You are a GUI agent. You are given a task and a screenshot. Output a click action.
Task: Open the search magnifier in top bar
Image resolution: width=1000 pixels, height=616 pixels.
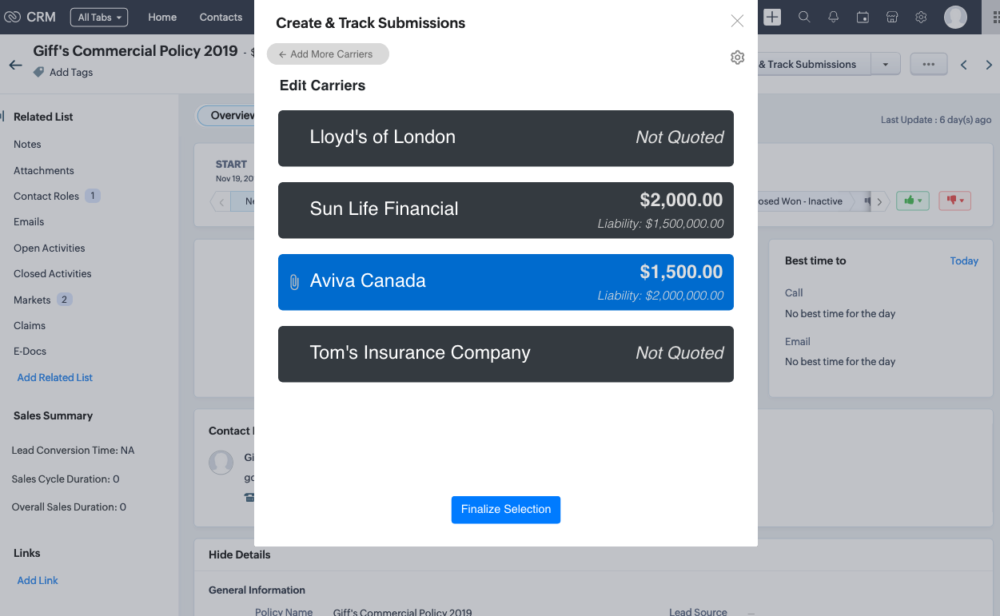coord(804,17)
